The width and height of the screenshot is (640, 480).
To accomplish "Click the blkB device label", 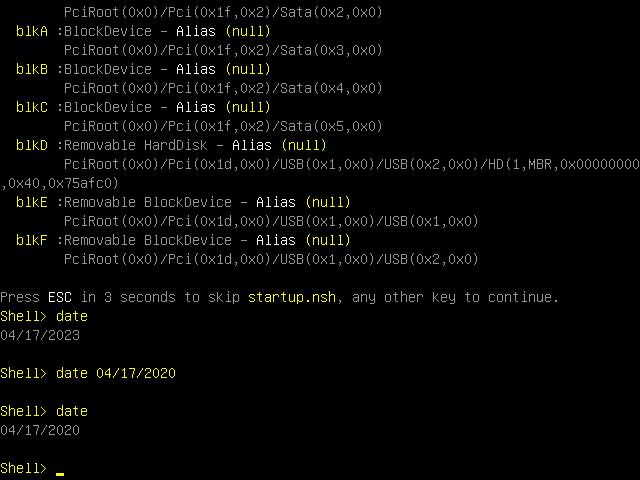I will [x=32, y=69].
